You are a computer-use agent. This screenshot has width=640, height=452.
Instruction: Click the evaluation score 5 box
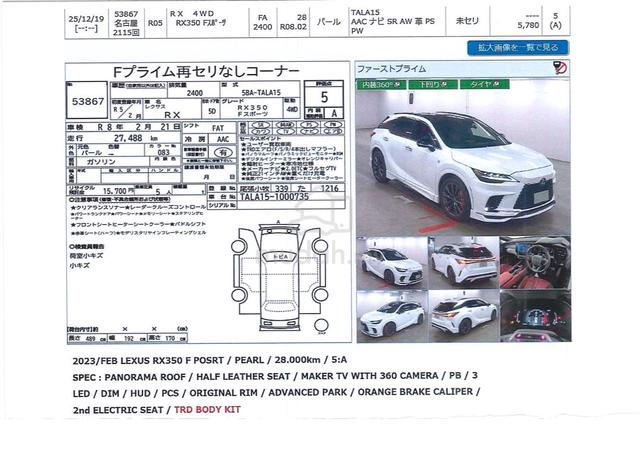click(324, 96)
